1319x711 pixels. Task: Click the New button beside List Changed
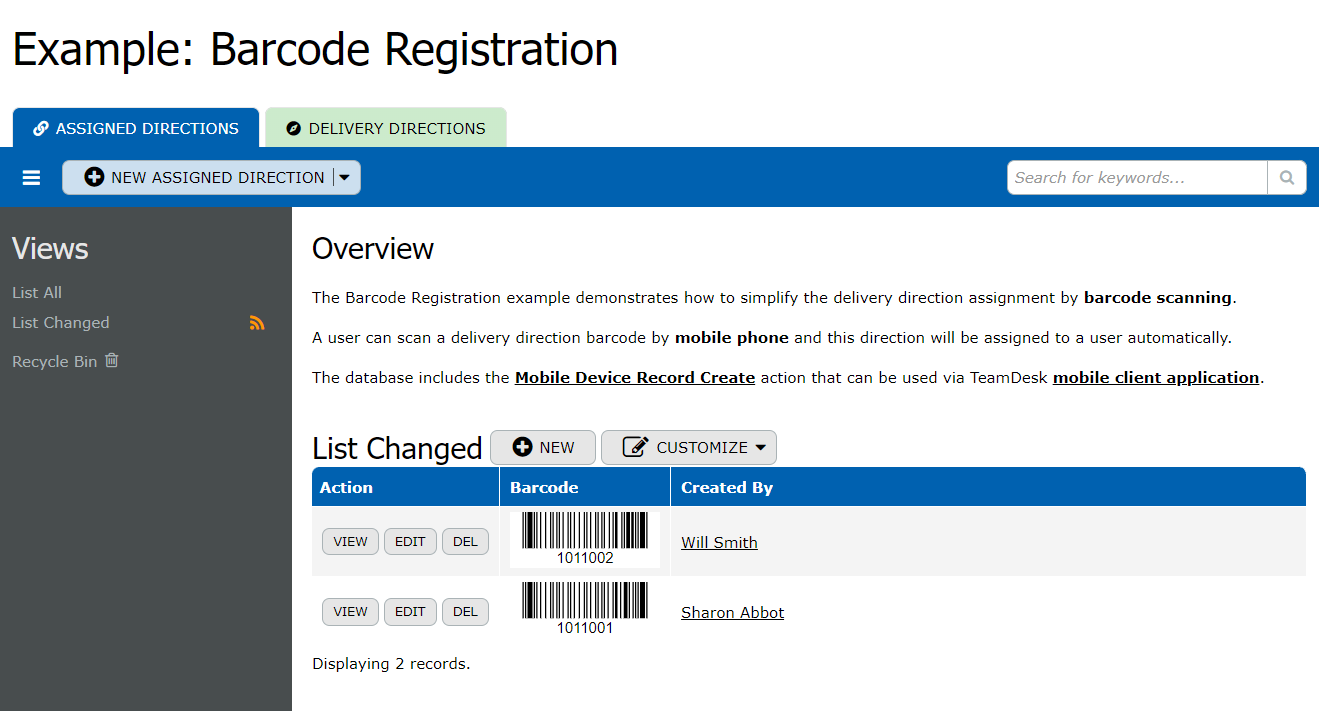coord(543,448)
